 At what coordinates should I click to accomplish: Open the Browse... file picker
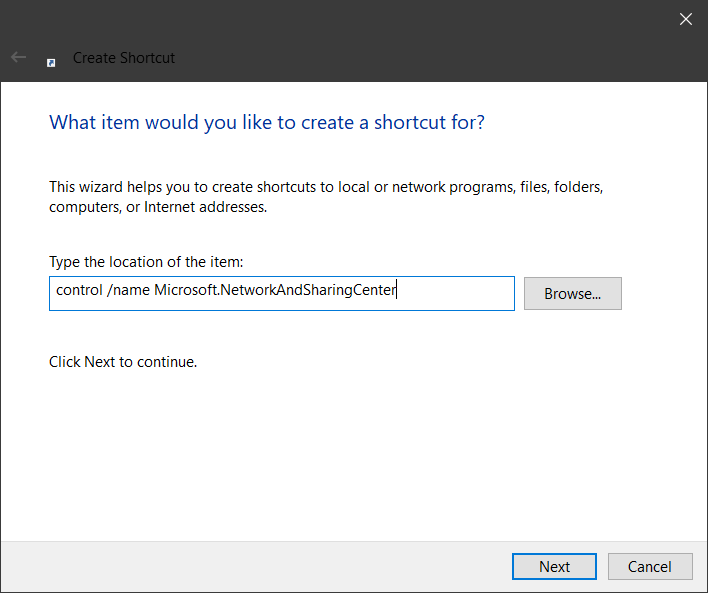(x=572, y=294)
